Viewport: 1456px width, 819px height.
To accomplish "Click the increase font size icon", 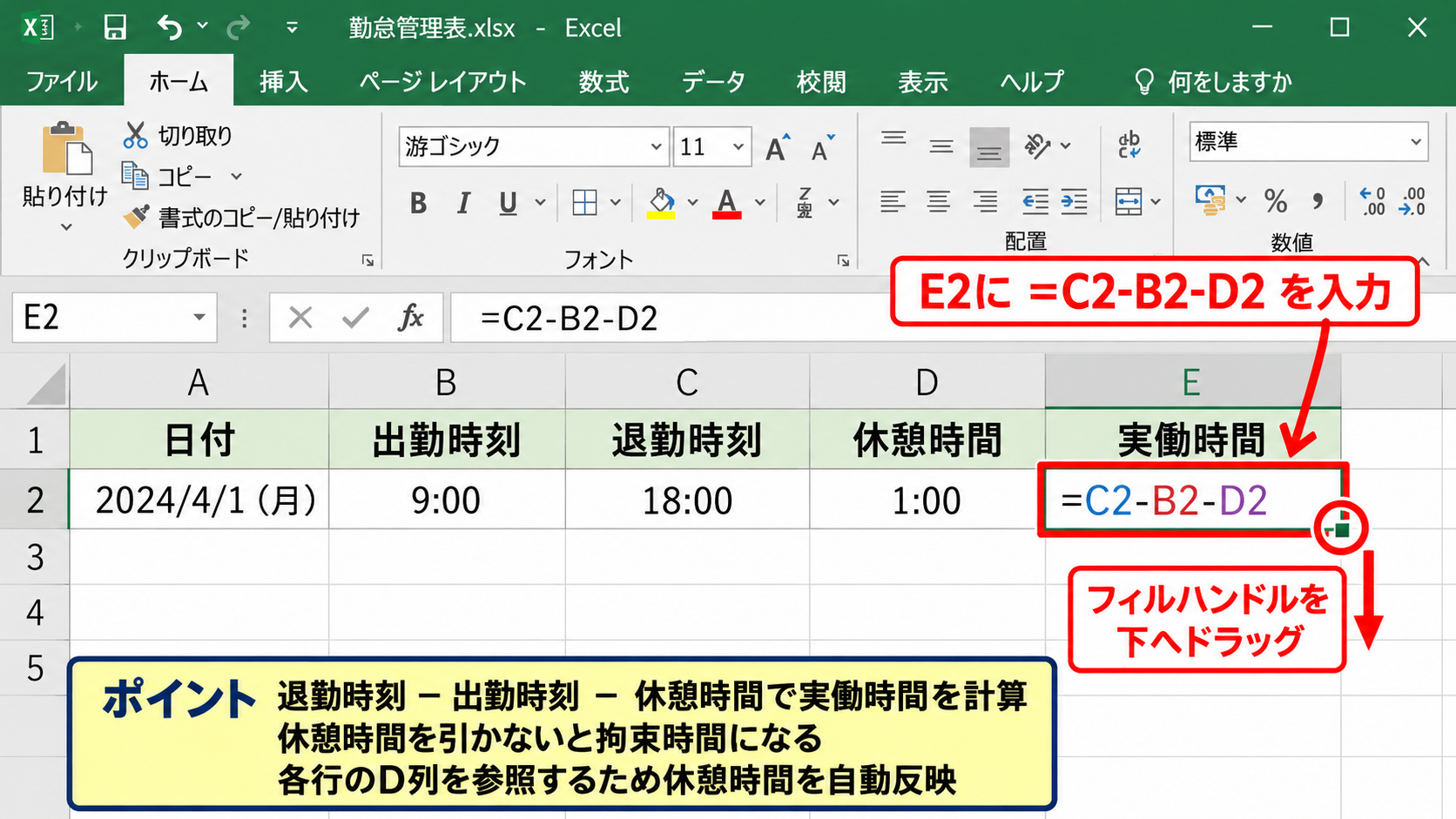I will 778,148.
